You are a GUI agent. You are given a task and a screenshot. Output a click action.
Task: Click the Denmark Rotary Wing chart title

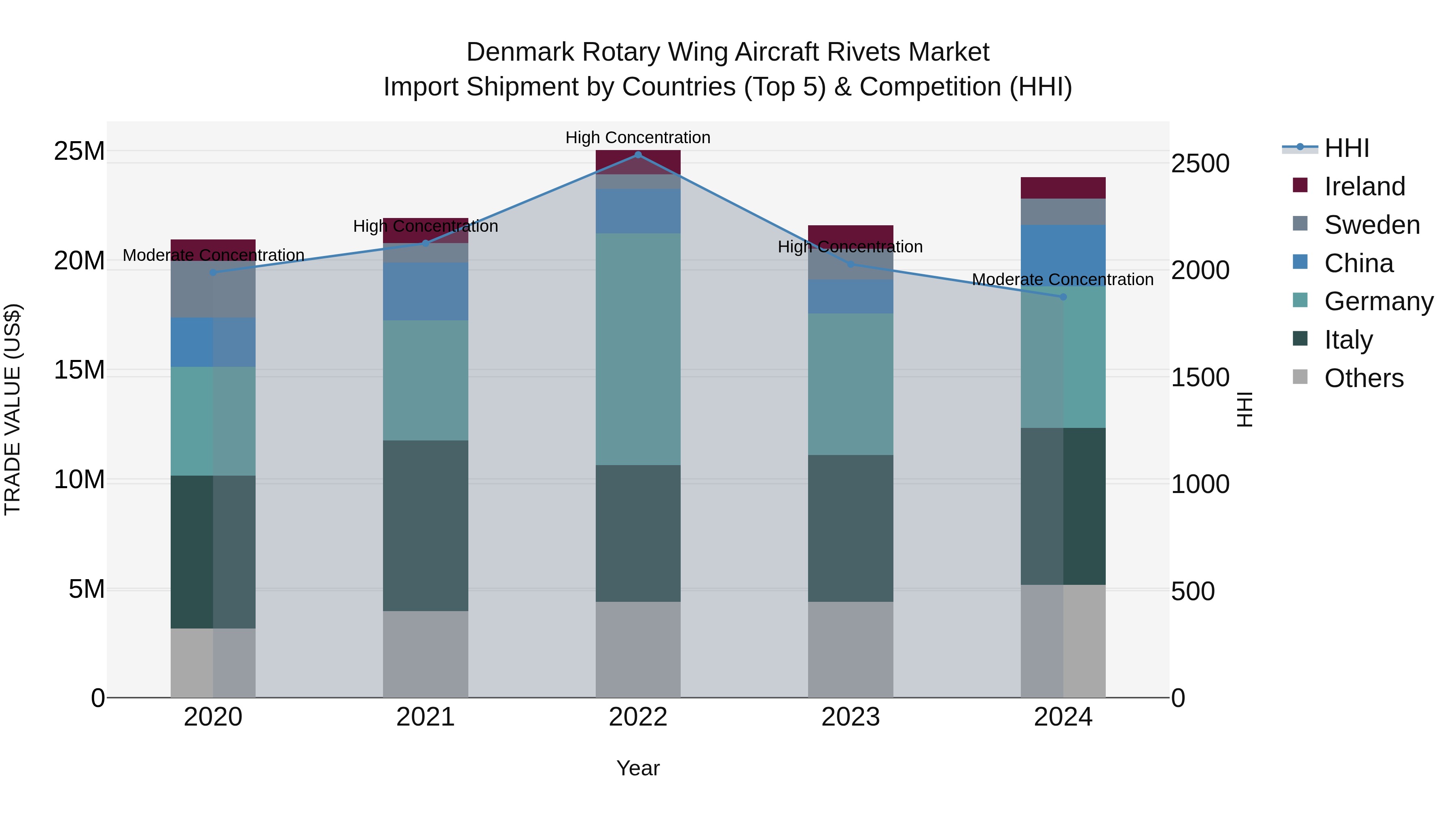click(x=728, y=52)
